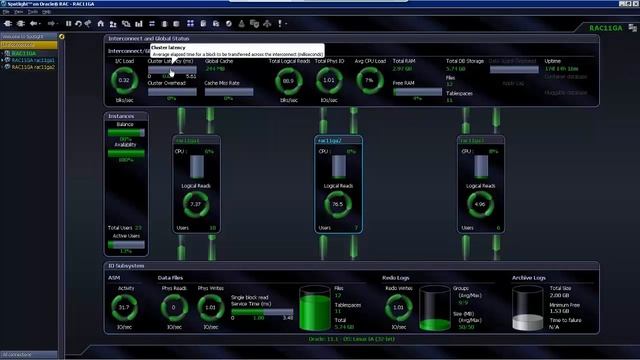Image resolution: width=640 pixels, height=360 pixels.
Task: Open All connections at bottom of sidebar
Action: point(29,355)
